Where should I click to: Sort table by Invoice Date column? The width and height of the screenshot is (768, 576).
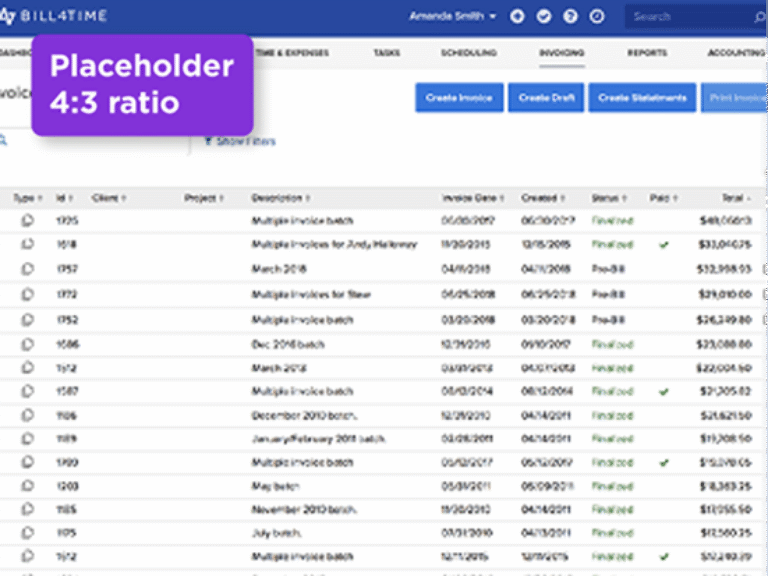470,198
